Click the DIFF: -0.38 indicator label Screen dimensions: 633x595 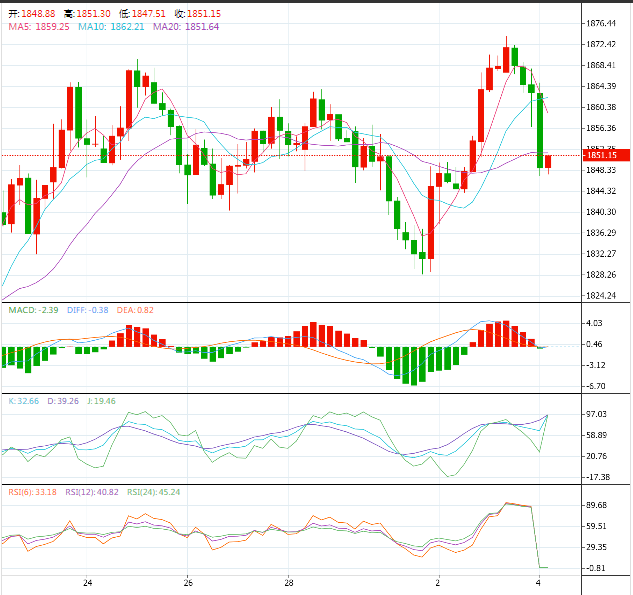pos(88,310)
